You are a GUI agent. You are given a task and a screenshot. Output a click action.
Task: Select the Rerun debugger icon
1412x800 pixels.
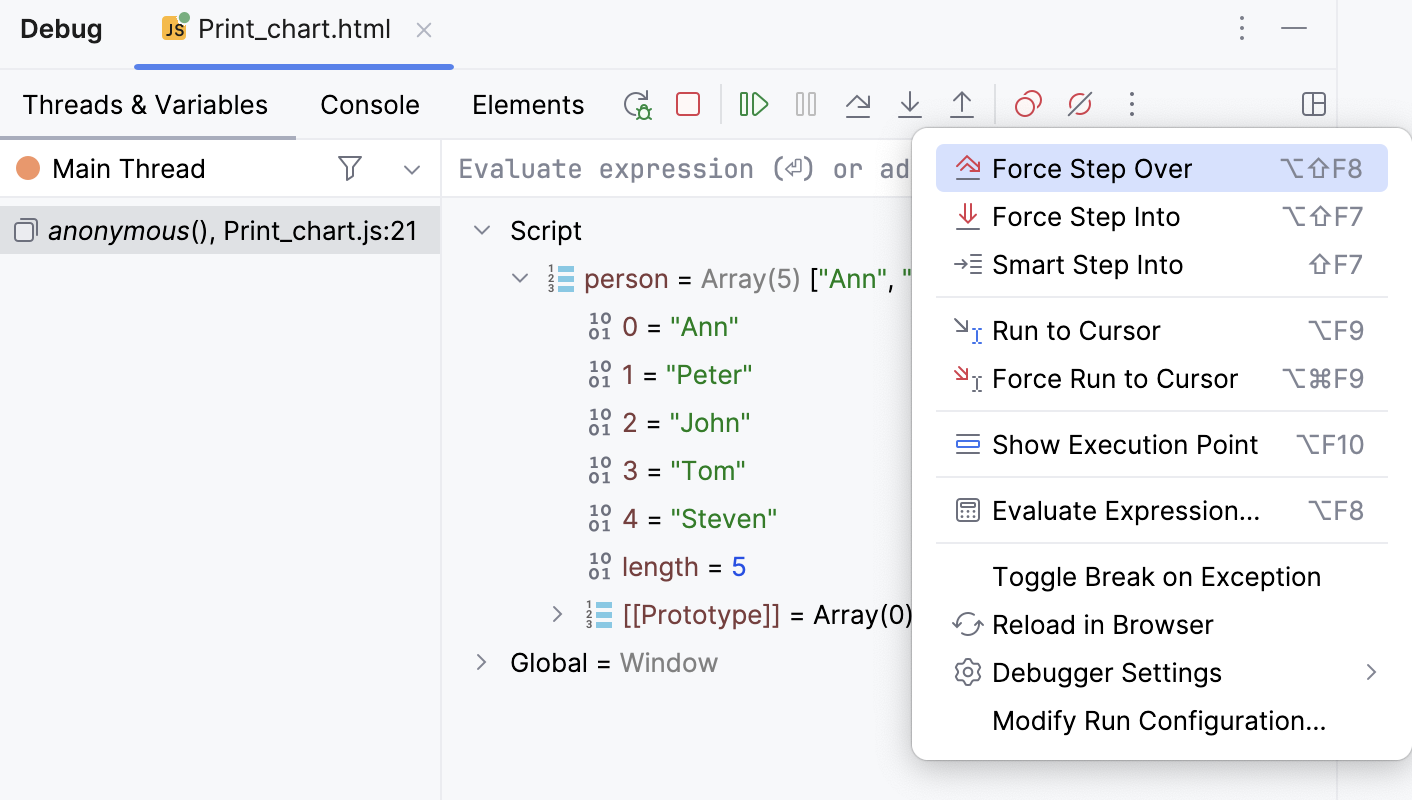(637, 104)
